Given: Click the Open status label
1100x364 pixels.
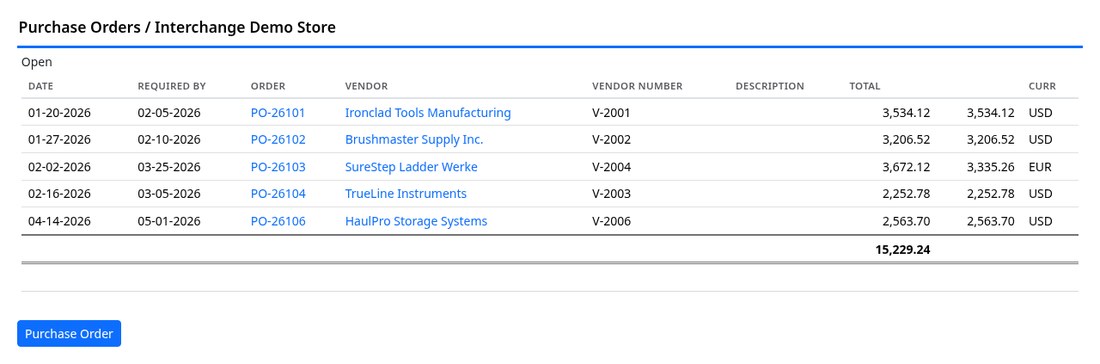Looking at the screenshot, I should tap(36, 62).
